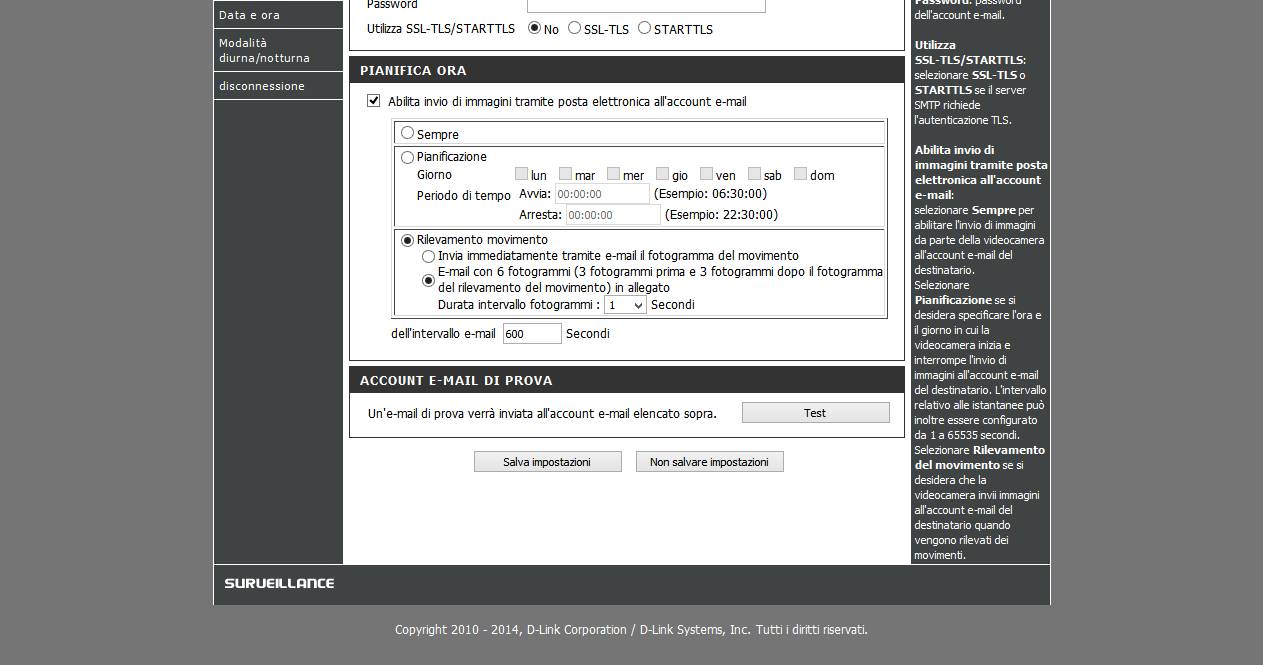Choose the STARTTLS radio option
The image size is (1263, 665).
coord(644,28)
